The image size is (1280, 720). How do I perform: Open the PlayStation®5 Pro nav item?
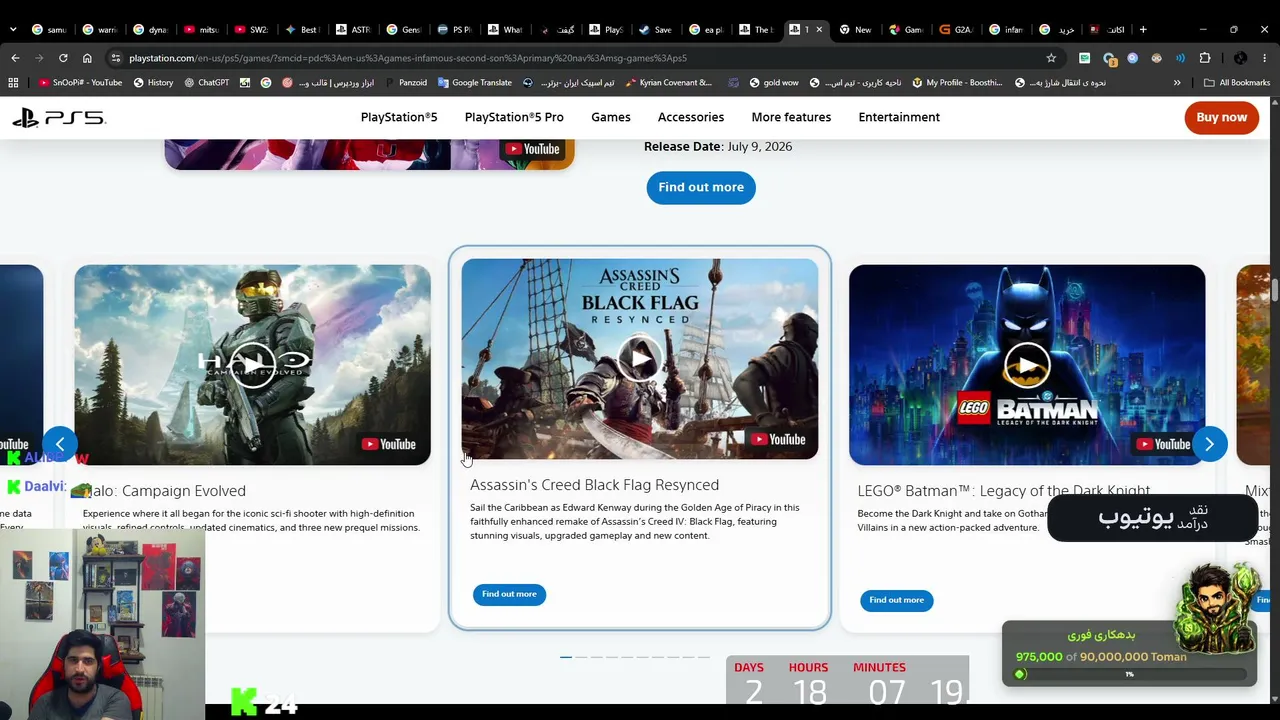click(514, 117)
